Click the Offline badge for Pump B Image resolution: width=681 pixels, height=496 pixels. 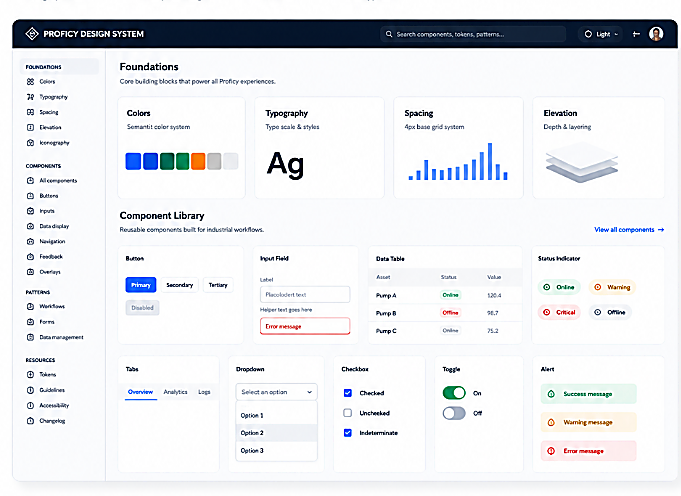click(450, 313)
